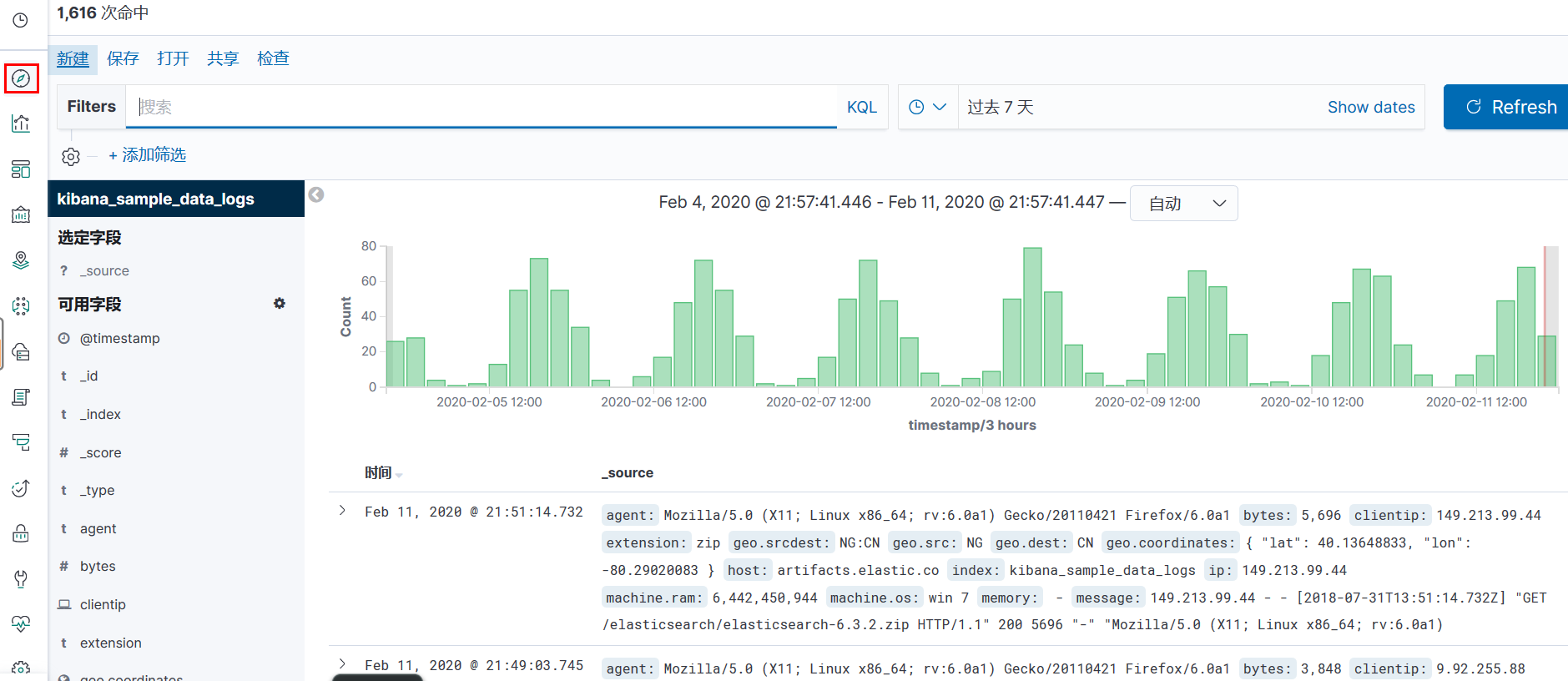Viewport: 1568px width, 681px height.
Task: Collapse the field sidebar arrow
Action: 316,194
